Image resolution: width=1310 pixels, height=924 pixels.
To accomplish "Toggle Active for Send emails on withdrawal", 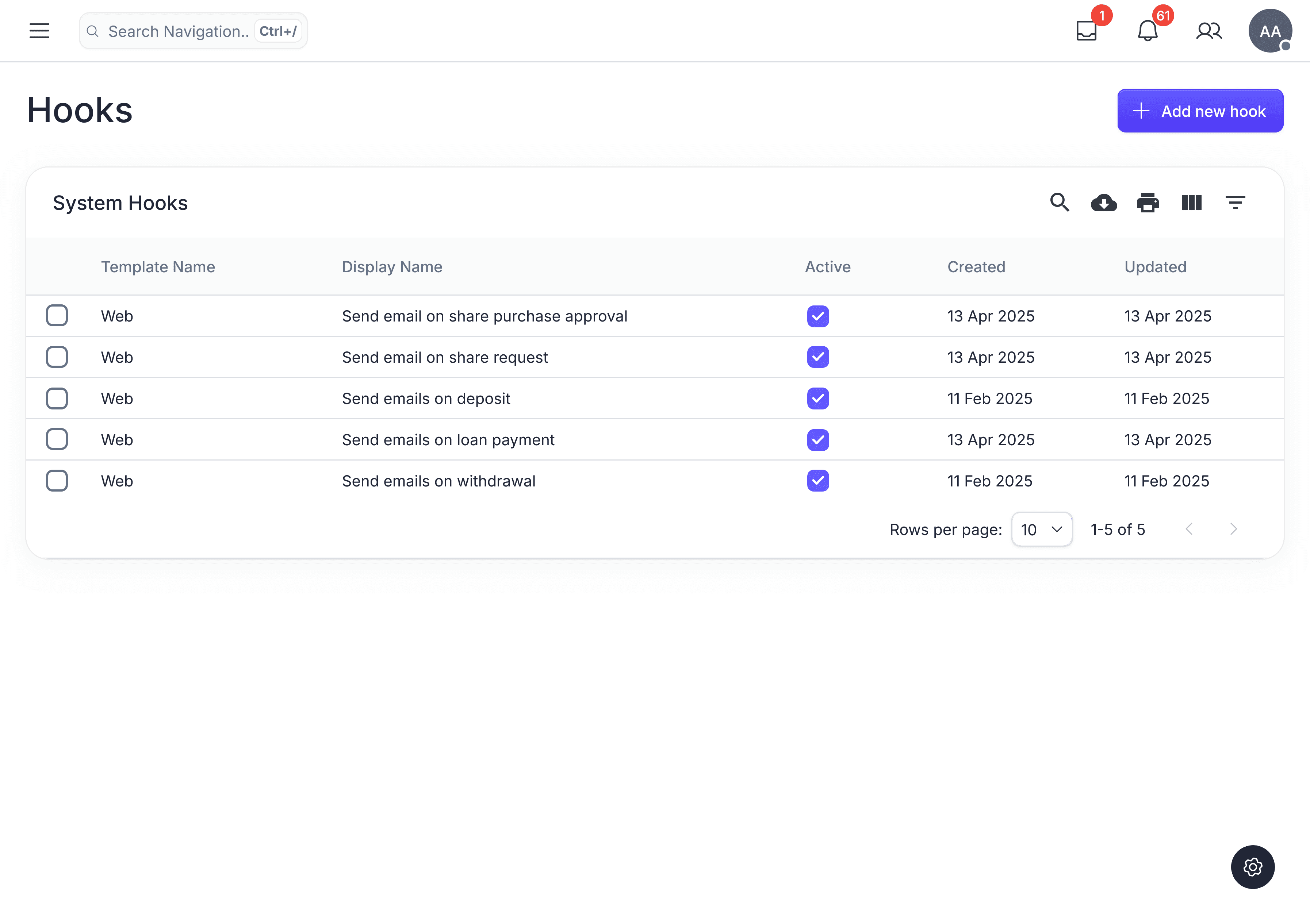I will coord(817,481).
